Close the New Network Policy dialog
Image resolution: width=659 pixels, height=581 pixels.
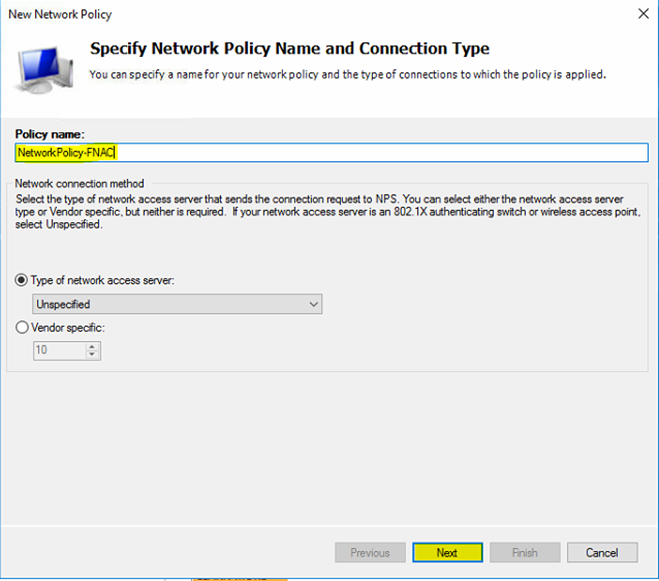click(641, 14)
